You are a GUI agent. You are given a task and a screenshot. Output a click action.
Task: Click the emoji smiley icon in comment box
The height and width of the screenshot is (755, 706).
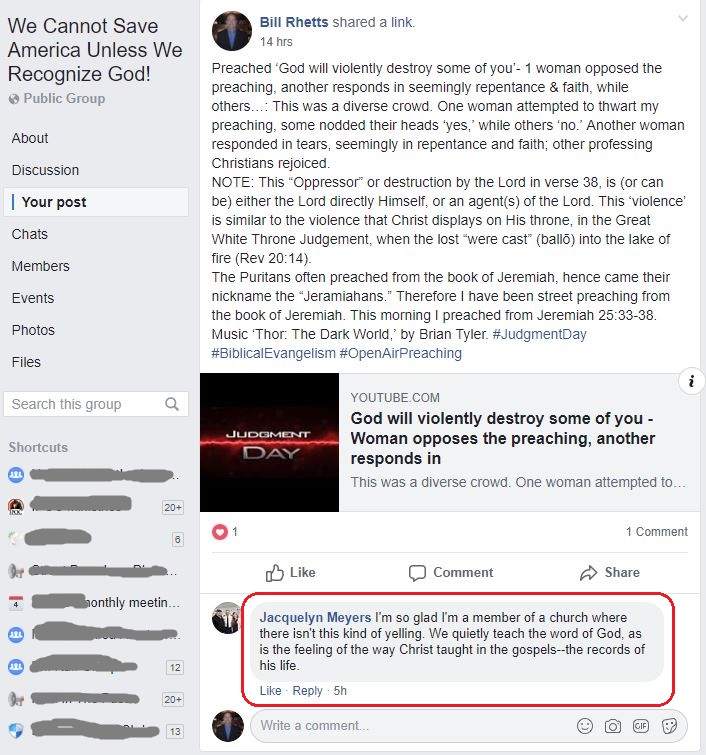(x=585, y=726)
